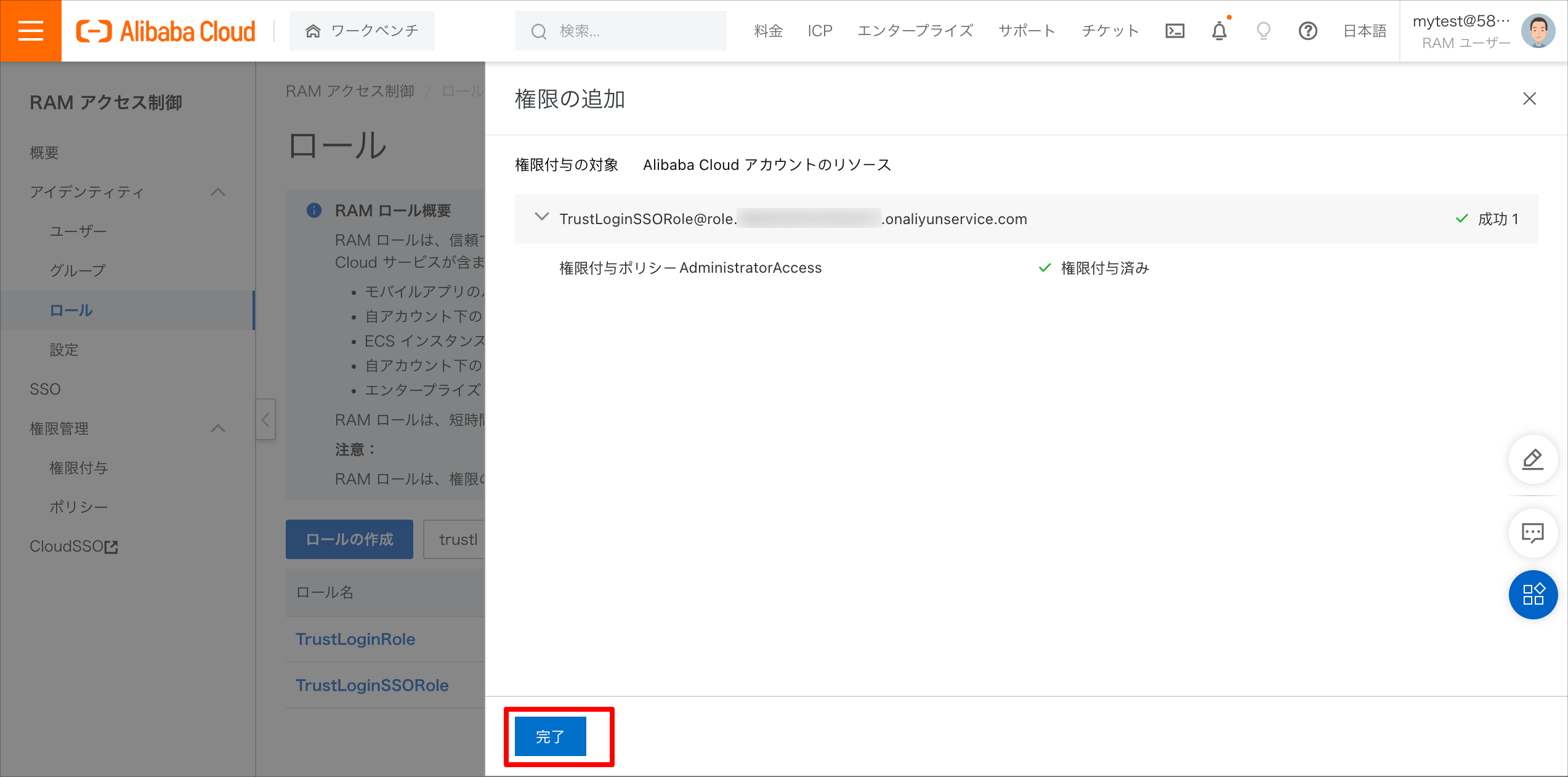Open the TrustLoginRole link

coord(355,639)
